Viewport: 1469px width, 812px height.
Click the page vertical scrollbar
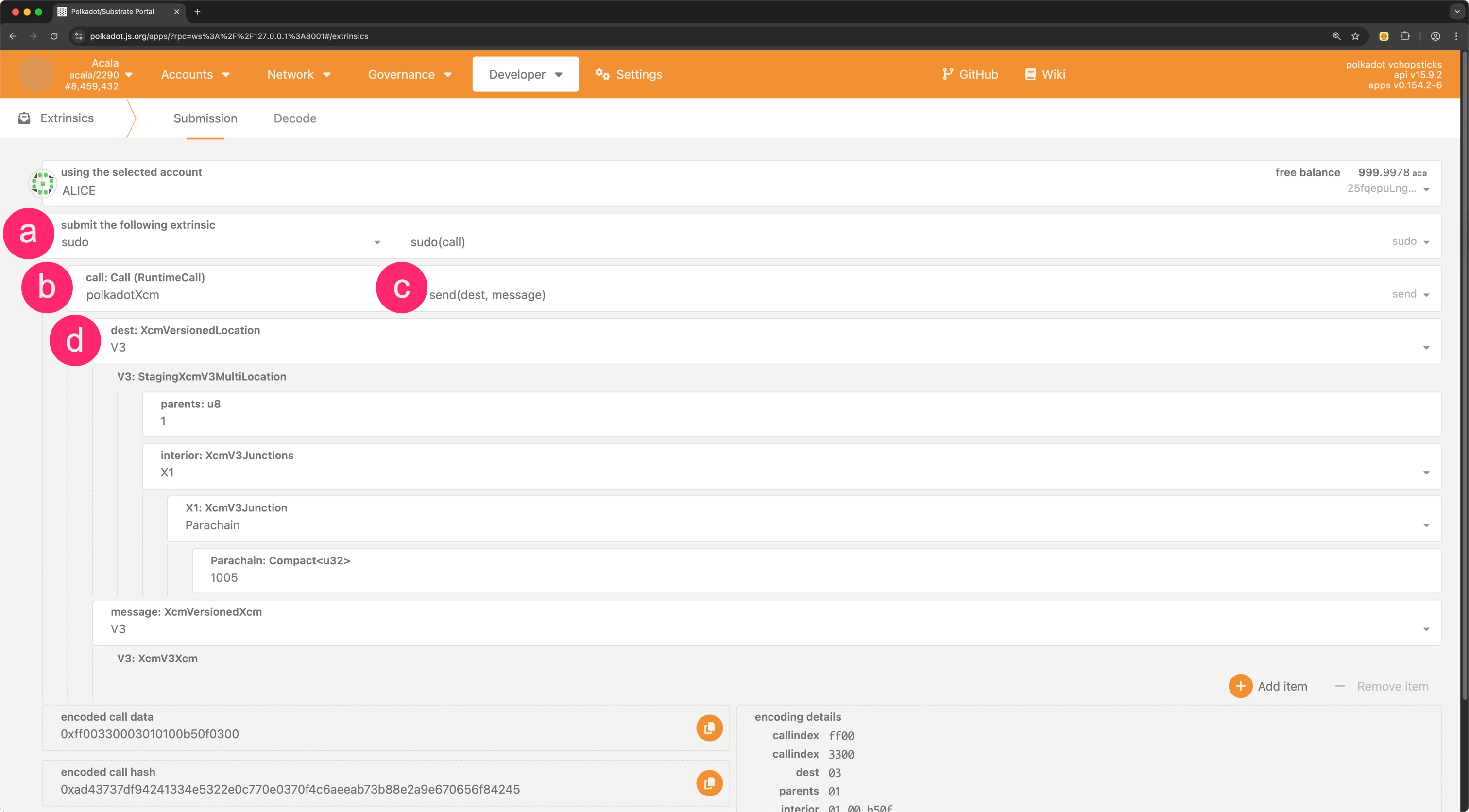1465,376
